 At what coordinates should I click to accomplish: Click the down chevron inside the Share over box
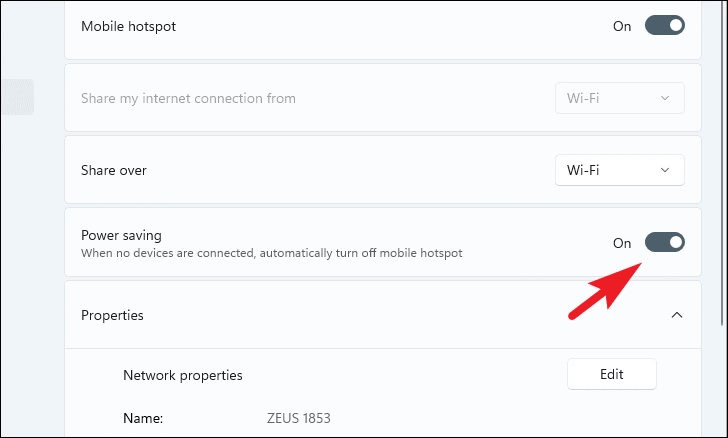coord(665,170)
